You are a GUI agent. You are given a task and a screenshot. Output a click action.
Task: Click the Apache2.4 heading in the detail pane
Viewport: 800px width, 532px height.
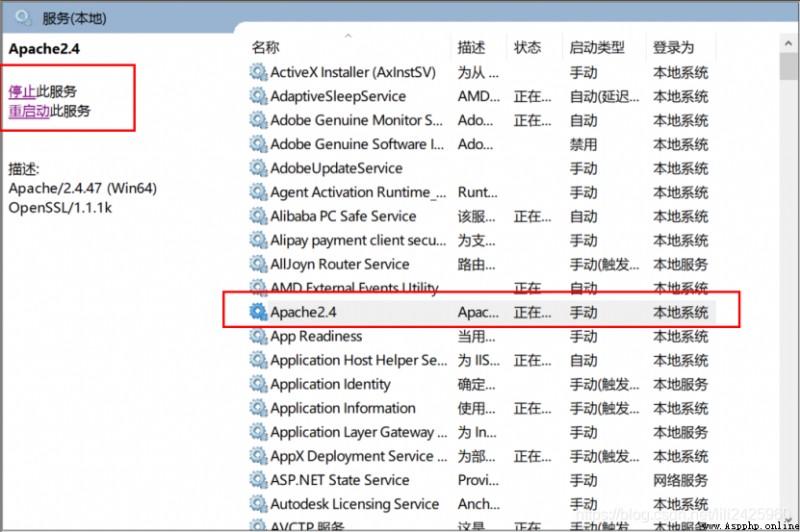pyautogui.click(x=44, y=48)
